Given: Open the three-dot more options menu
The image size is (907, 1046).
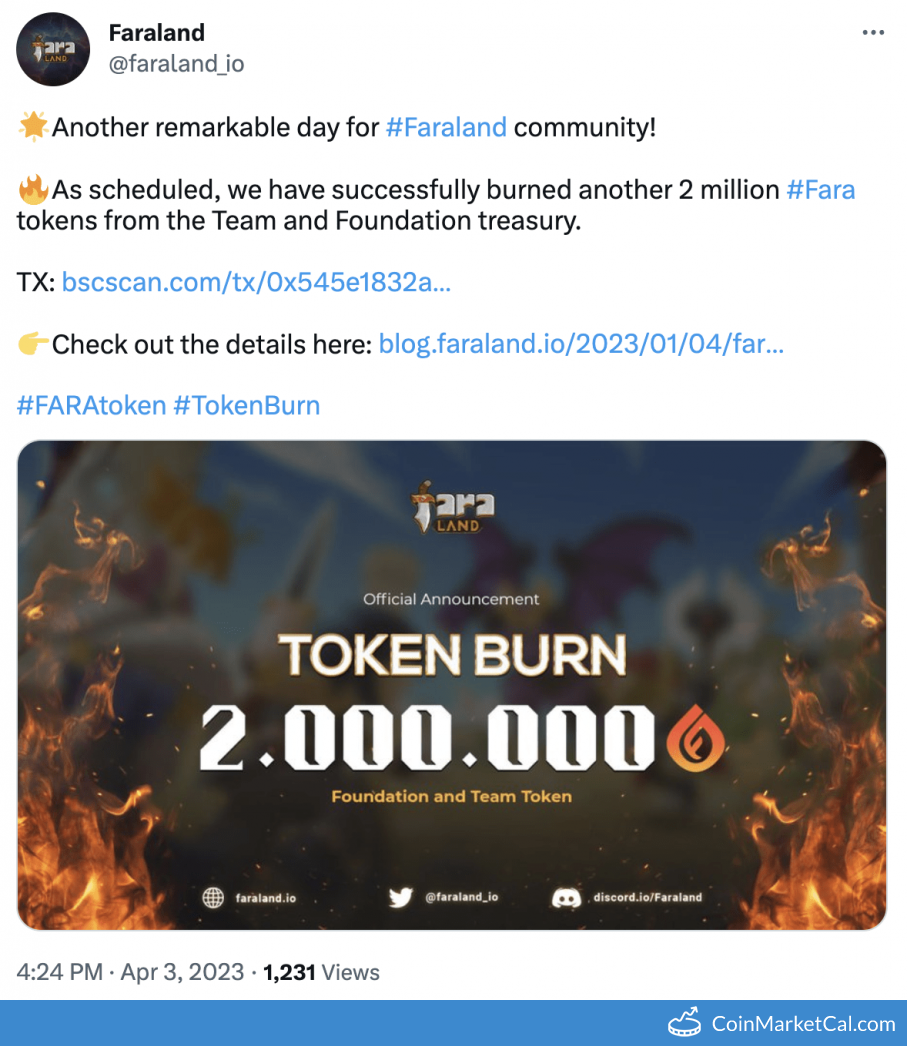Looking at the screenshot, I should [x=873, y=32].
